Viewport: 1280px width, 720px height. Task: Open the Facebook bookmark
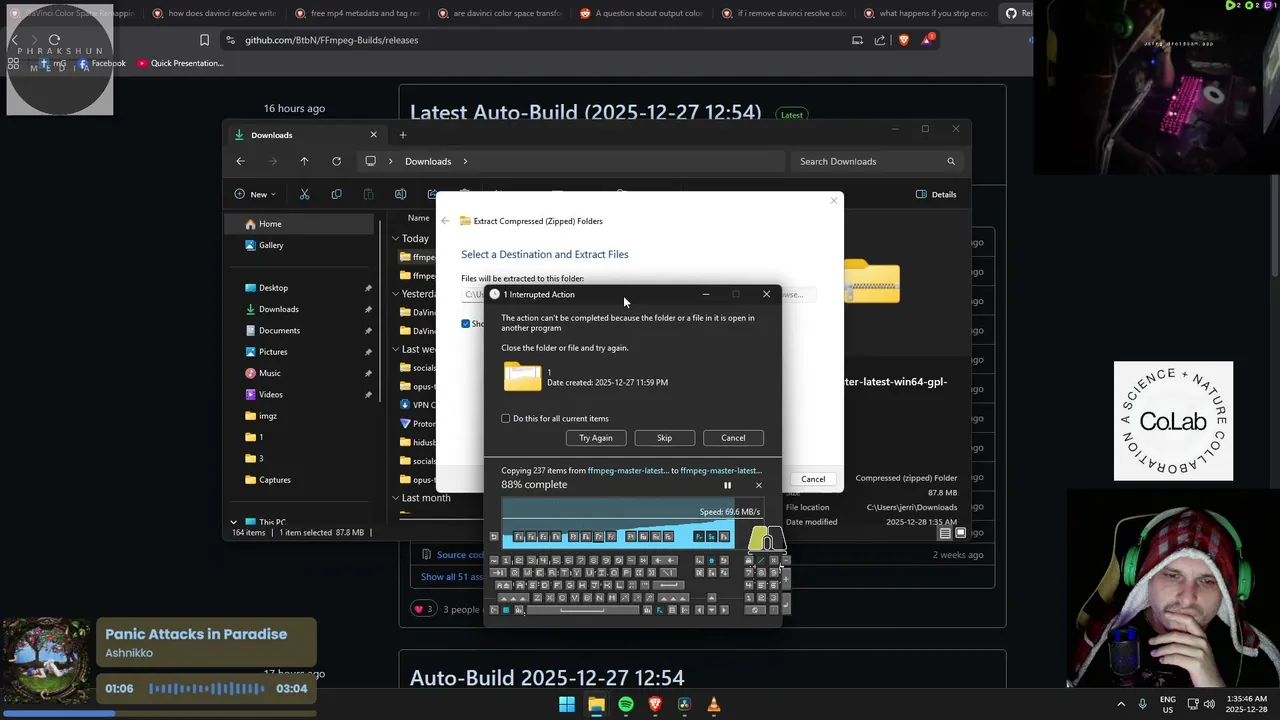coord(102,63)
